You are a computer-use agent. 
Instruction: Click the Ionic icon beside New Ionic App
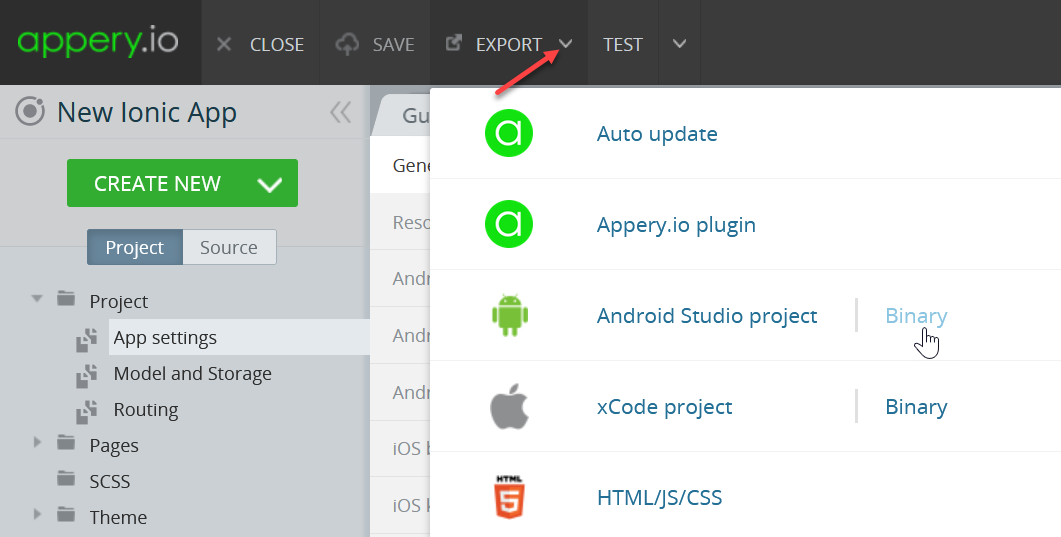coord(30,112)
